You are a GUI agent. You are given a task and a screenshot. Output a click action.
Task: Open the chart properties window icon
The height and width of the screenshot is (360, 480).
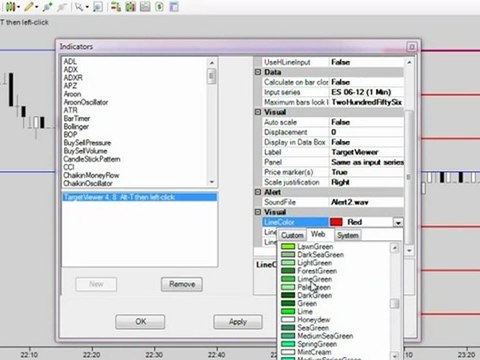click(x=174, y=7)
